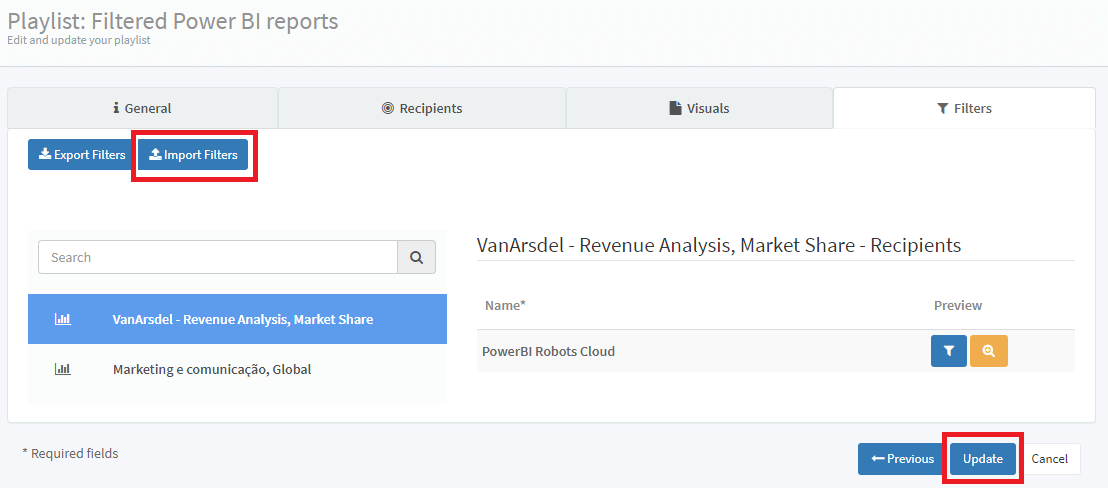Open the General tab

click(142, 108)
